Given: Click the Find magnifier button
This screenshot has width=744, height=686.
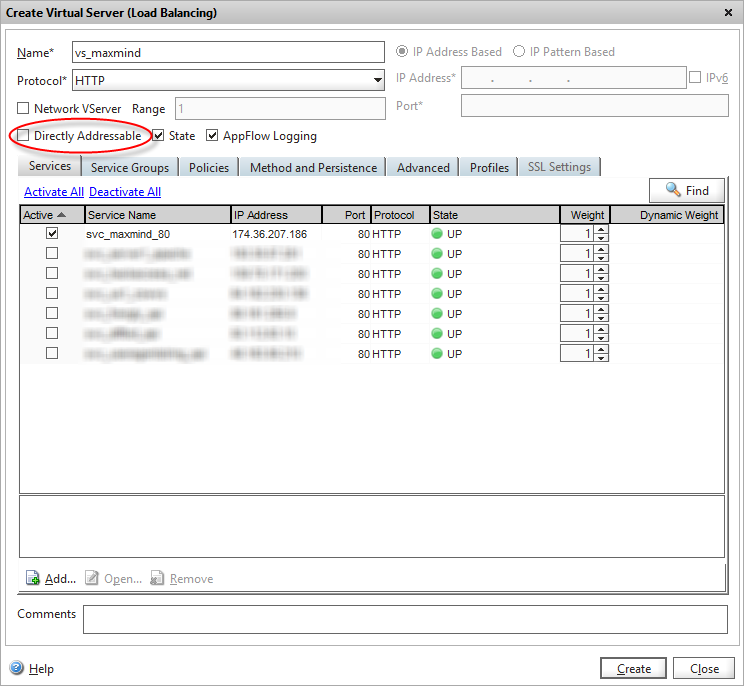Looking at the screenshot, I should [686, 190].
